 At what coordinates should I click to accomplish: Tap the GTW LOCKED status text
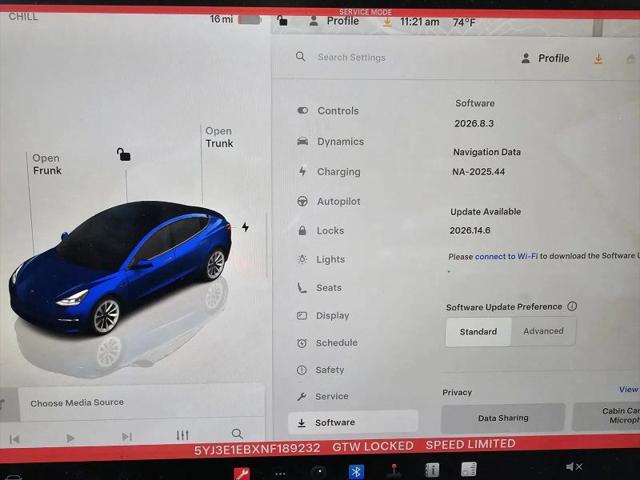(373, 447)
